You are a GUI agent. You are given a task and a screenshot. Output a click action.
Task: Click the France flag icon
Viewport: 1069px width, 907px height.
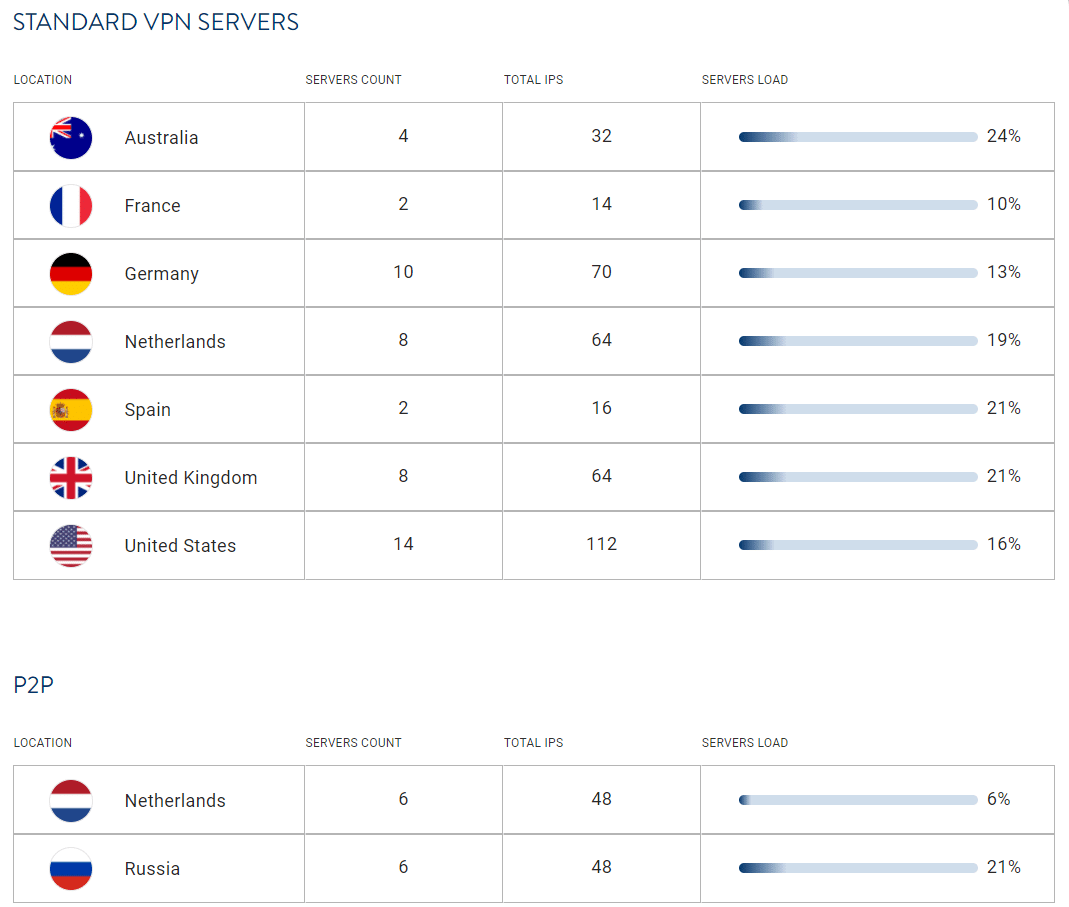click(x=70, y=205)
